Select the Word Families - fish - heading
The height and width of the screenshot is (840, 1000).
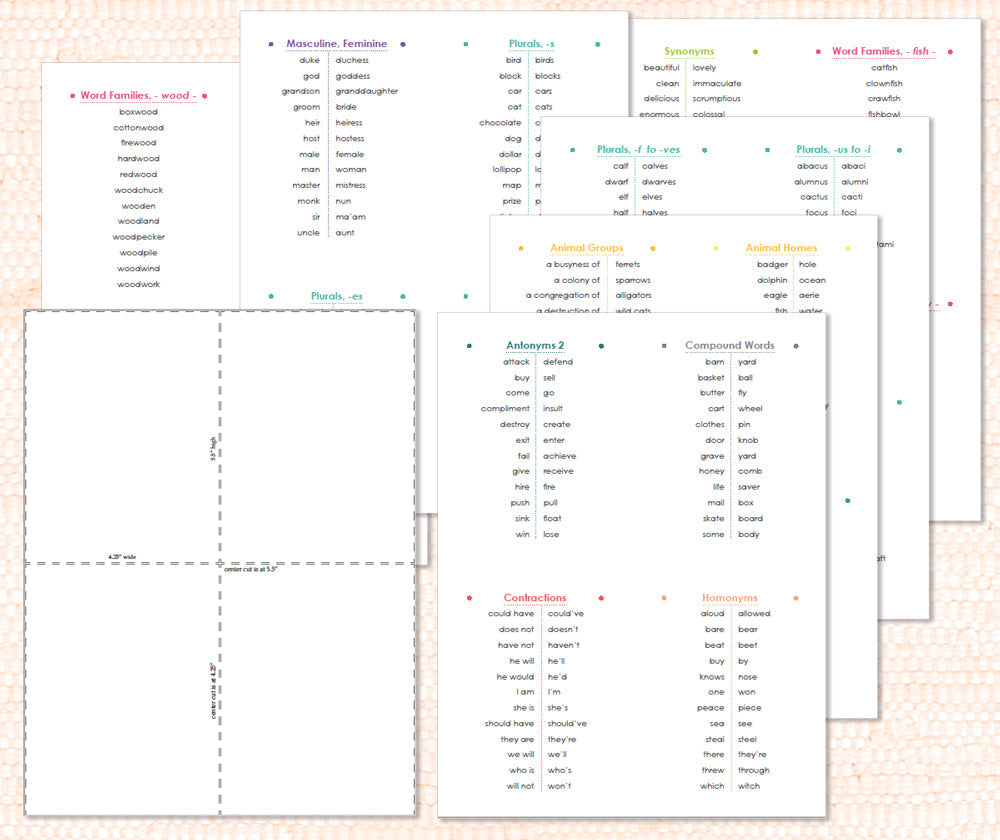[885, 51]
